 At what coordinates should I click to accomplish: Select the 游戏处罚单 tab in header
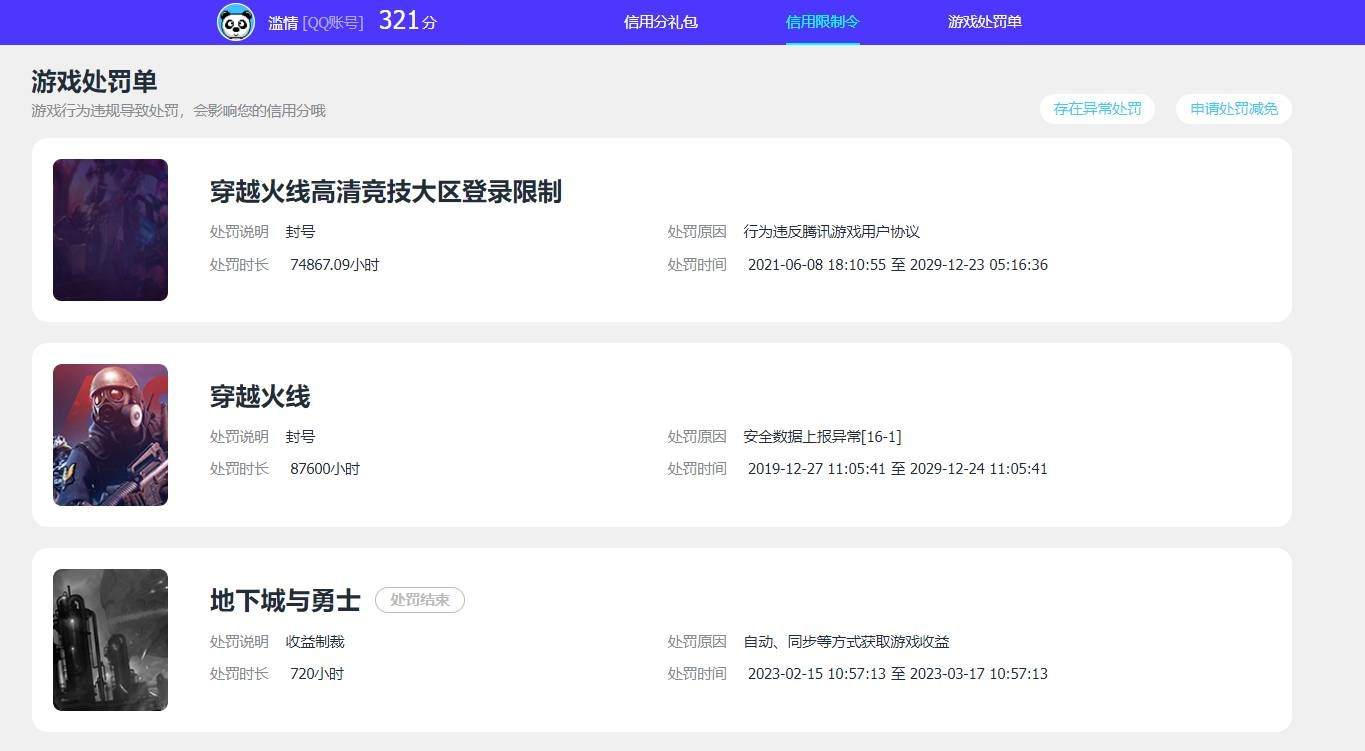[985, 22]
